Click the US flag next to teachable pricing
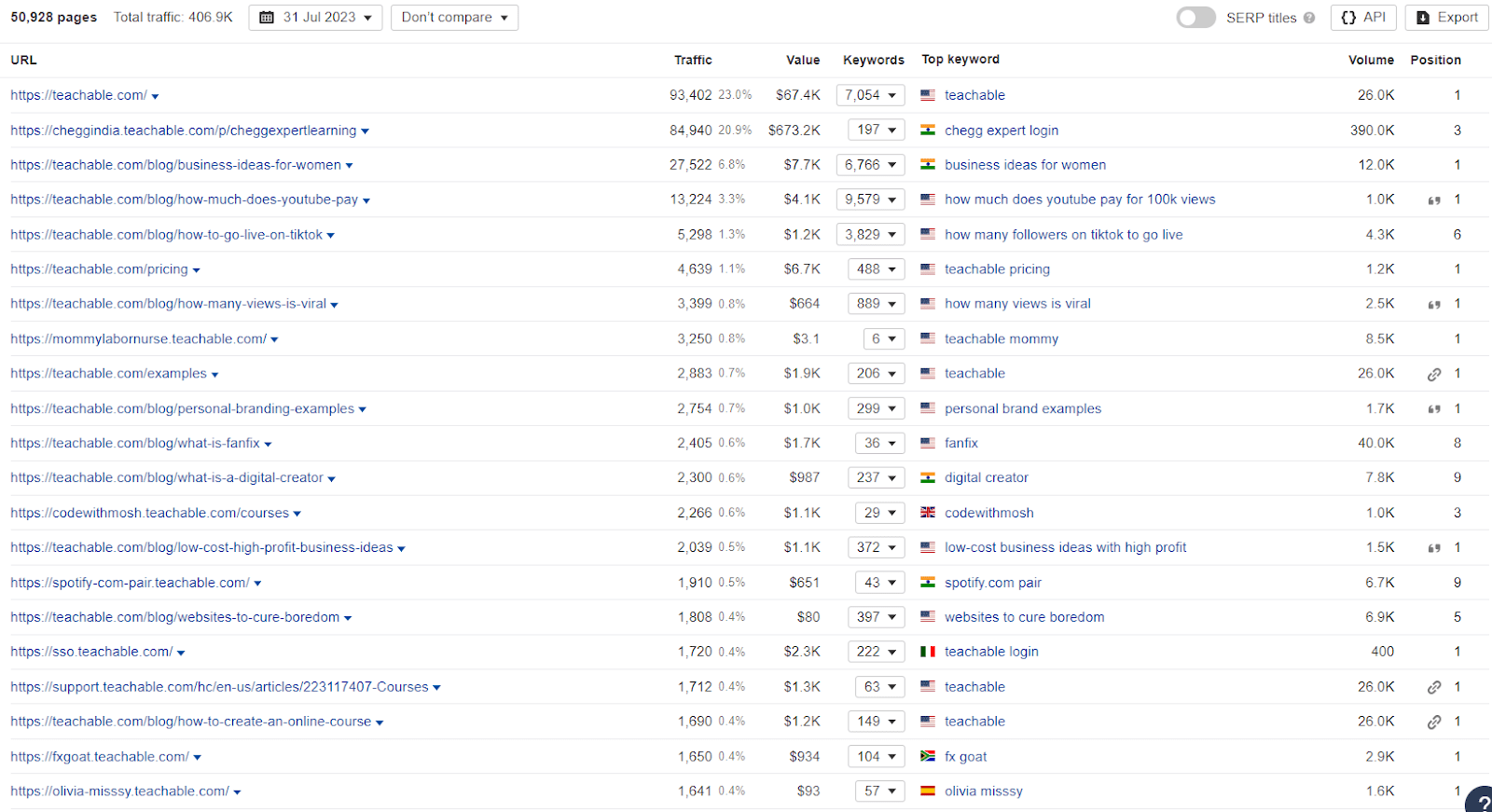Viewport: 1492px width, 812px height. (x=928, y=269)
